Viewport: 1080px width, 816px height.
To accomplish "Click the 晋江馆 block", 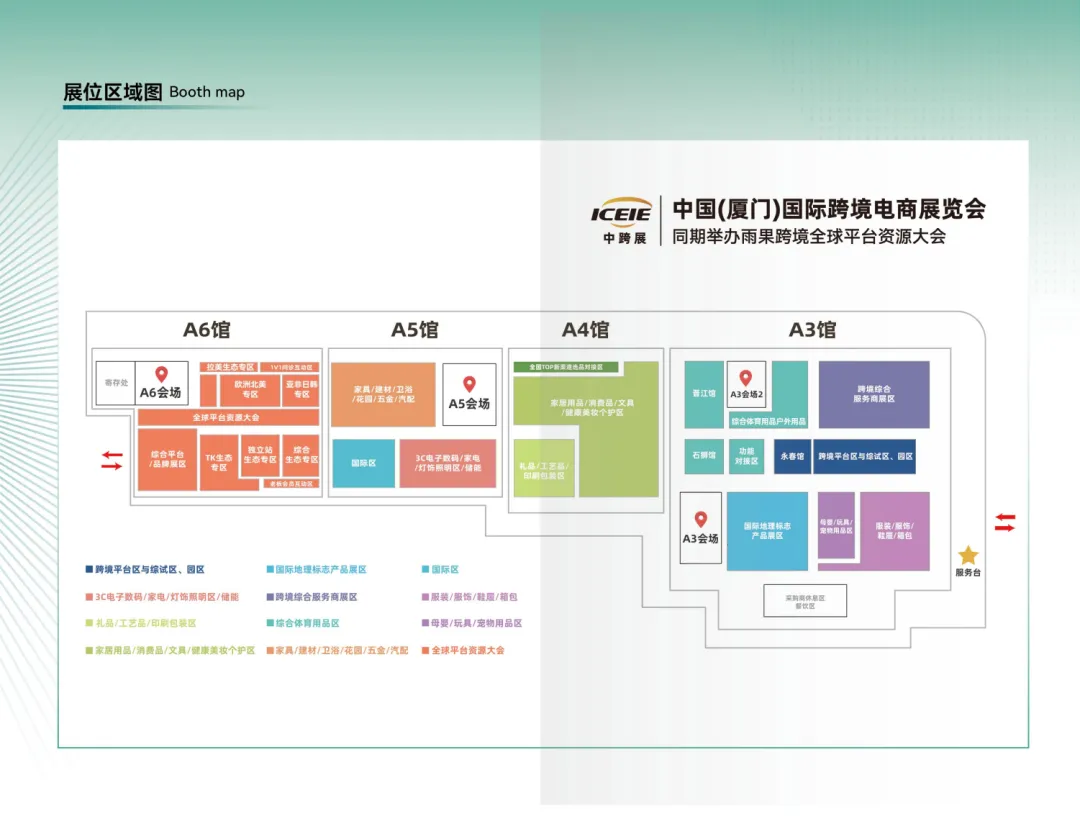I will click(704, 394).
